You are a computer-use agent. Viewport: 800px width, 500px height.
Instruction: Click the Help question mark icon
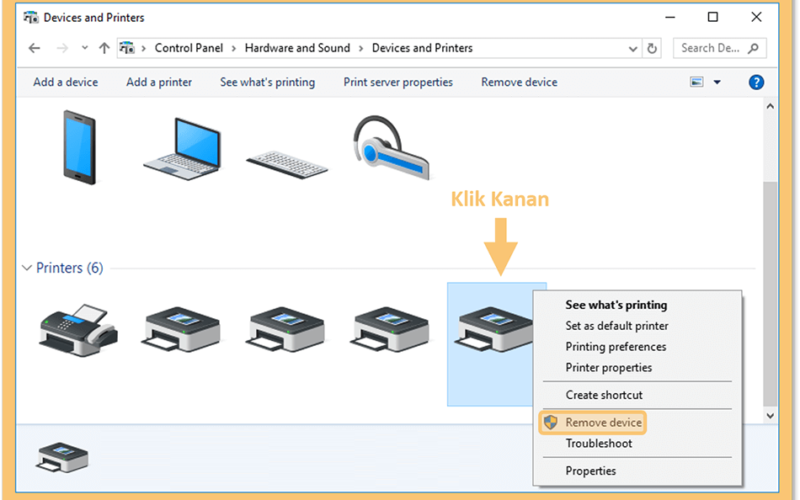[x=756, y=82]
